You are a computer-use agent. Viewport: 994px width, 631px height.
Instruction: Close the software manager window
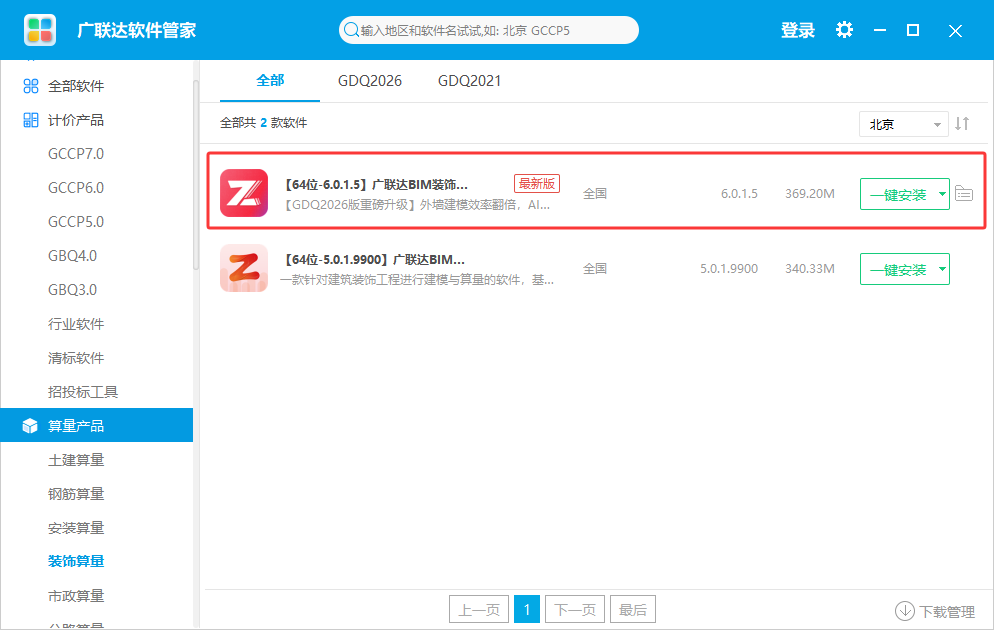coord(955,30)
